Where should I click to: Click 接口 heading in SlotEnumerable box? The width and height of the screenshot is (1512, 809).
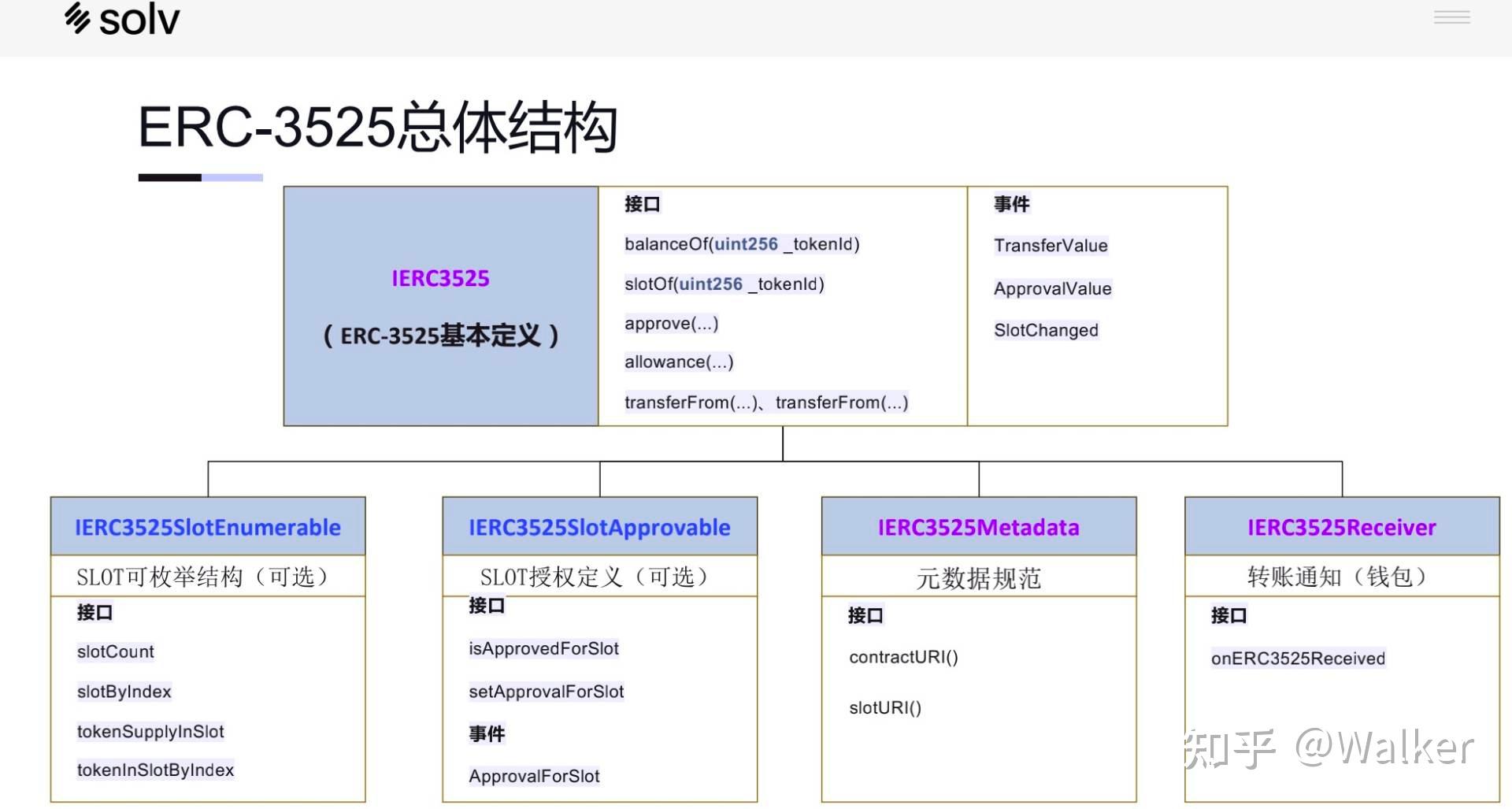click(x=94, y=612)
